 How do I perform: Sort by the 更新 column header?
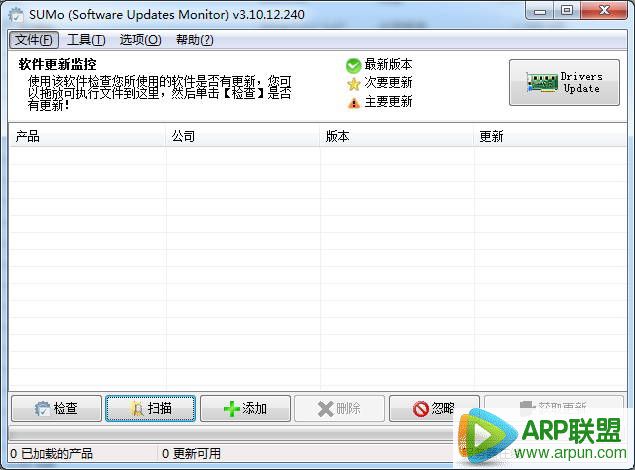(550, 136)
